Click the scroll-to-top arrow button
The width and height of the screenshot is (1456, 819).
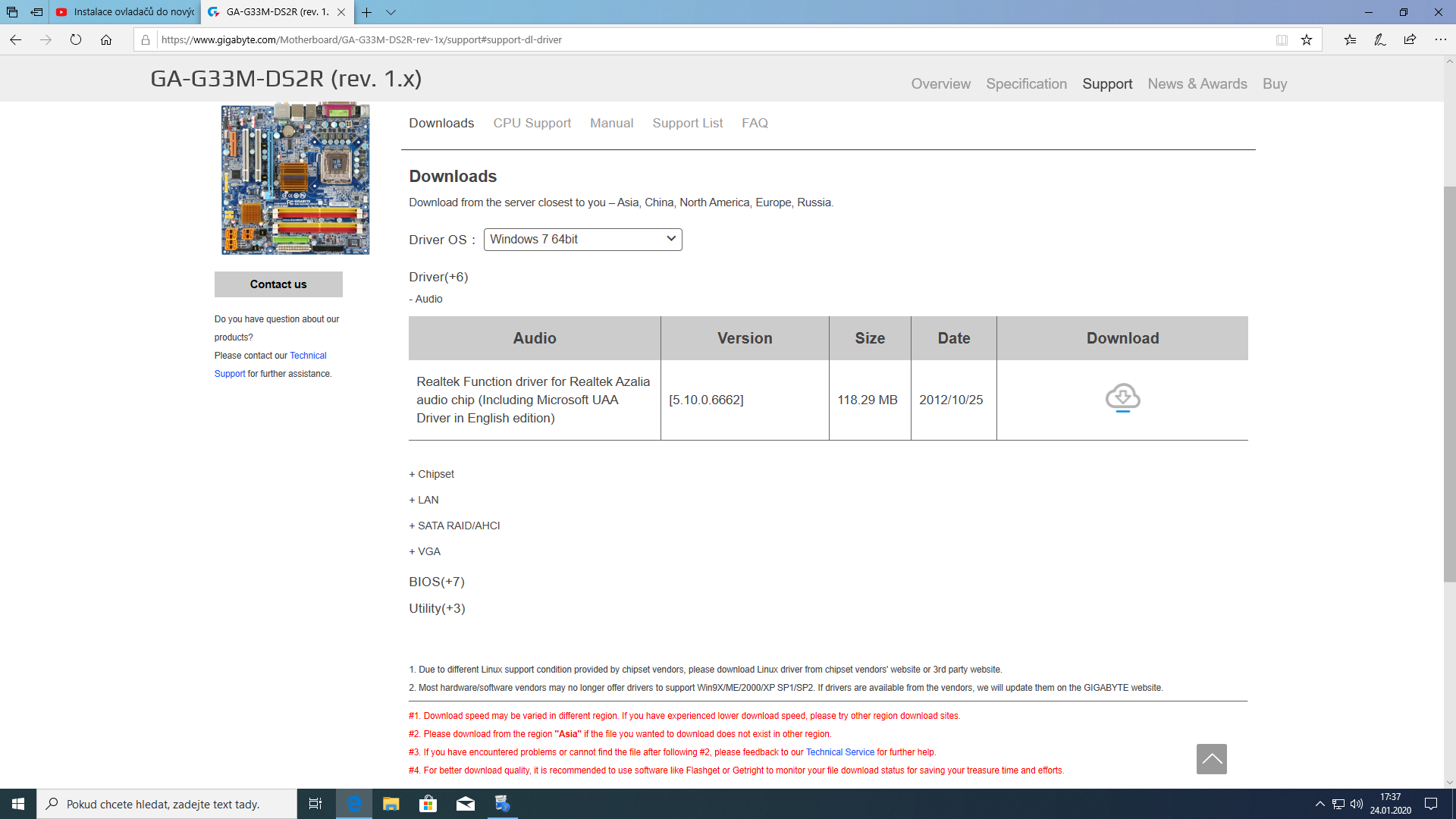[1211, 758]
